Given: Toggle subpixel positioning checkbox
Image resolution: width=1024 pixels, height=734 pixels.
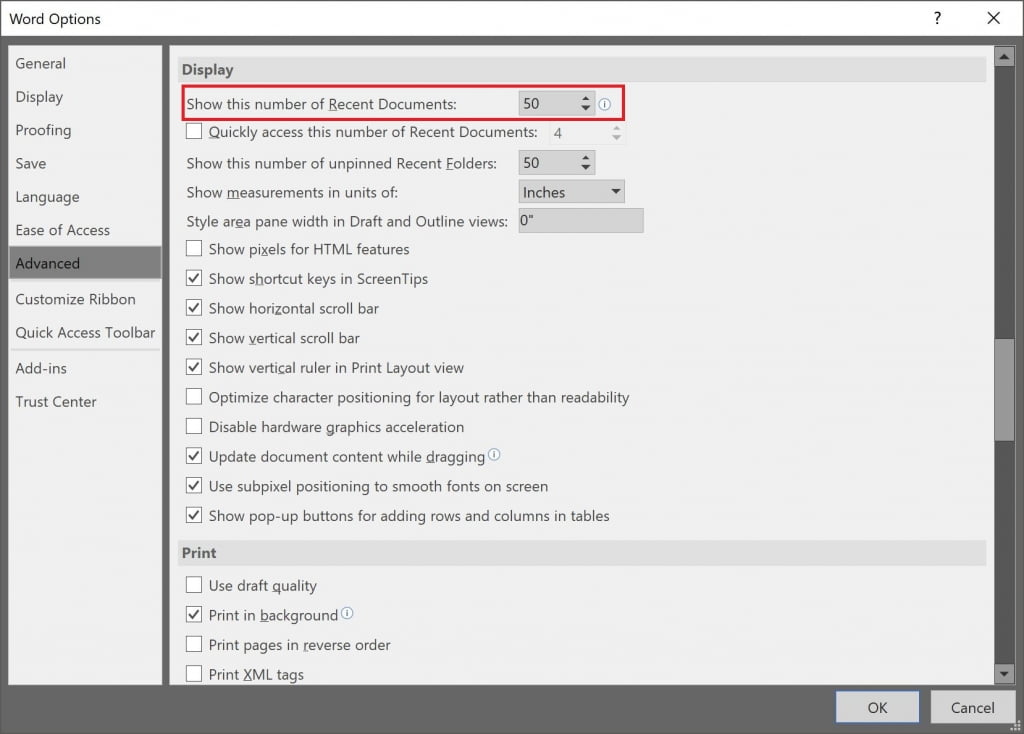Looking at the screenshot, I should click(x=194, y=485).
